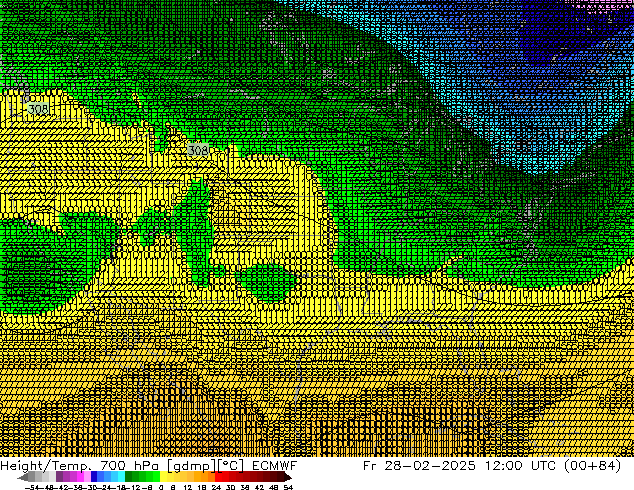The width and height of the screenshot is (634, 490).
Task: Click the gray left arrow end of legend
Action: [x=23, y=477]
